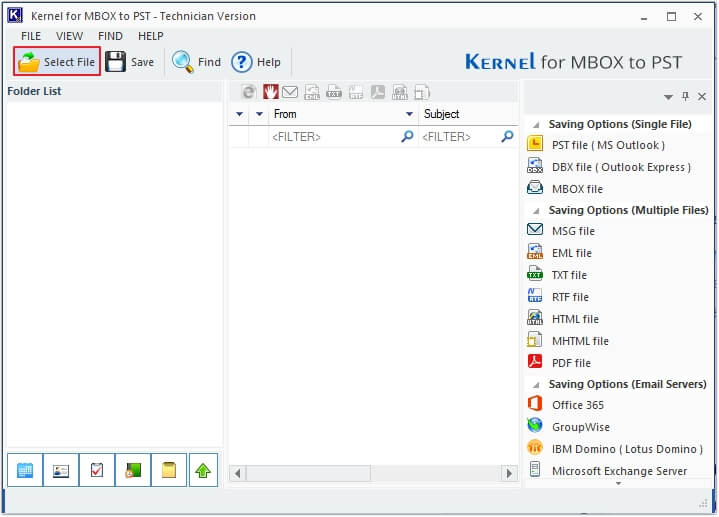719x517 pixels.
Task: Open the saving options pane dropdown arrow
Action: tap(668, 97)
